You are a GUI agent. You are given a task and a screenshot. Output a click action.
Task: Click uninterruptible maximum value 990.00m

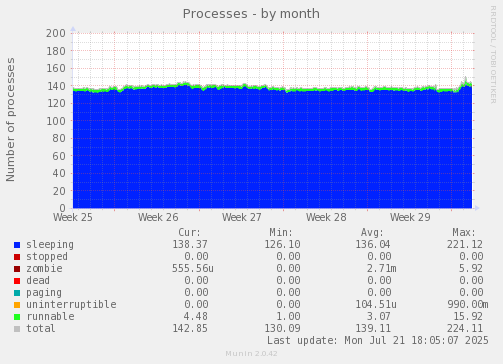click(x=468, y=304)
